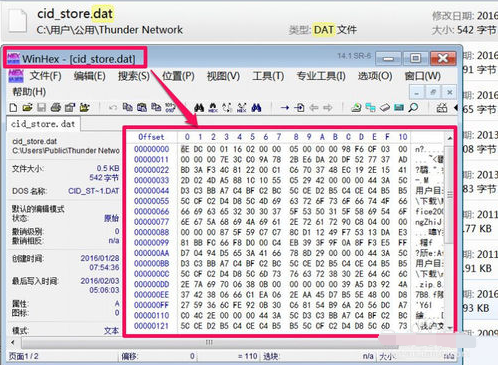Click the Find Hex Values icon
The height and width of the screenshot is (366, 501).
(x=213, y=107)
